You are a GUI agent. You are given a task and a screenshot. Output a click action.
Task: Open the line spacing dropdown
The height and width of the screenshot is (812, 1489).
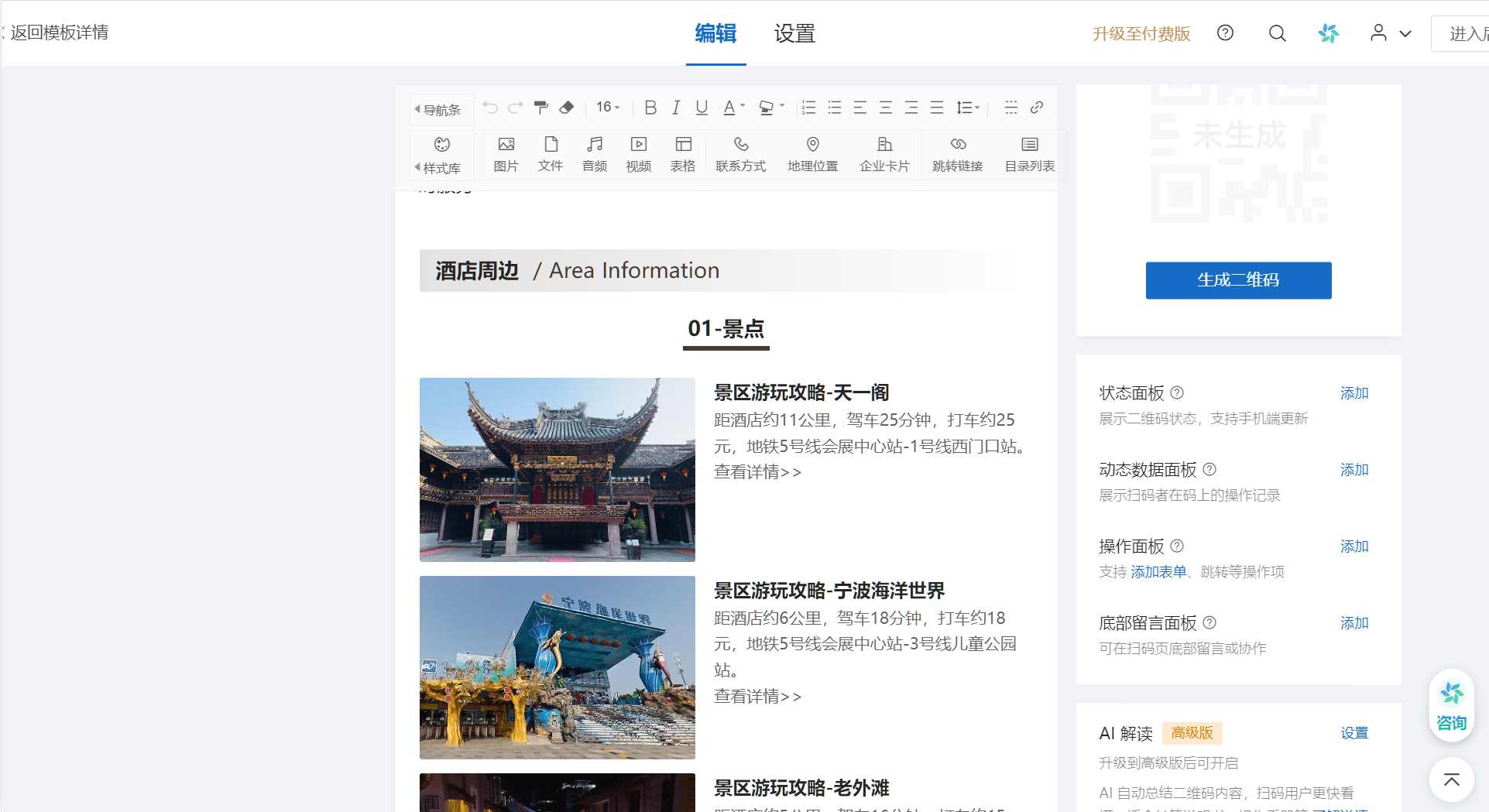coord(968,108)
